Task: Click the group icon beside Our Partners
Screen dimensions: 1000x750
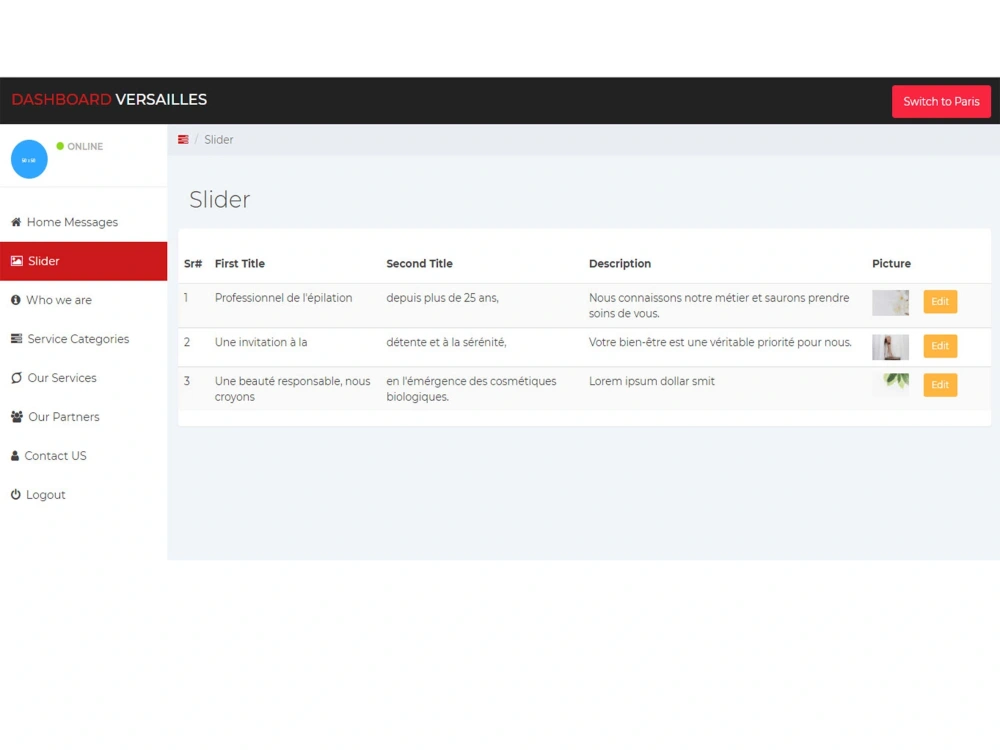Action: point(17,416)
